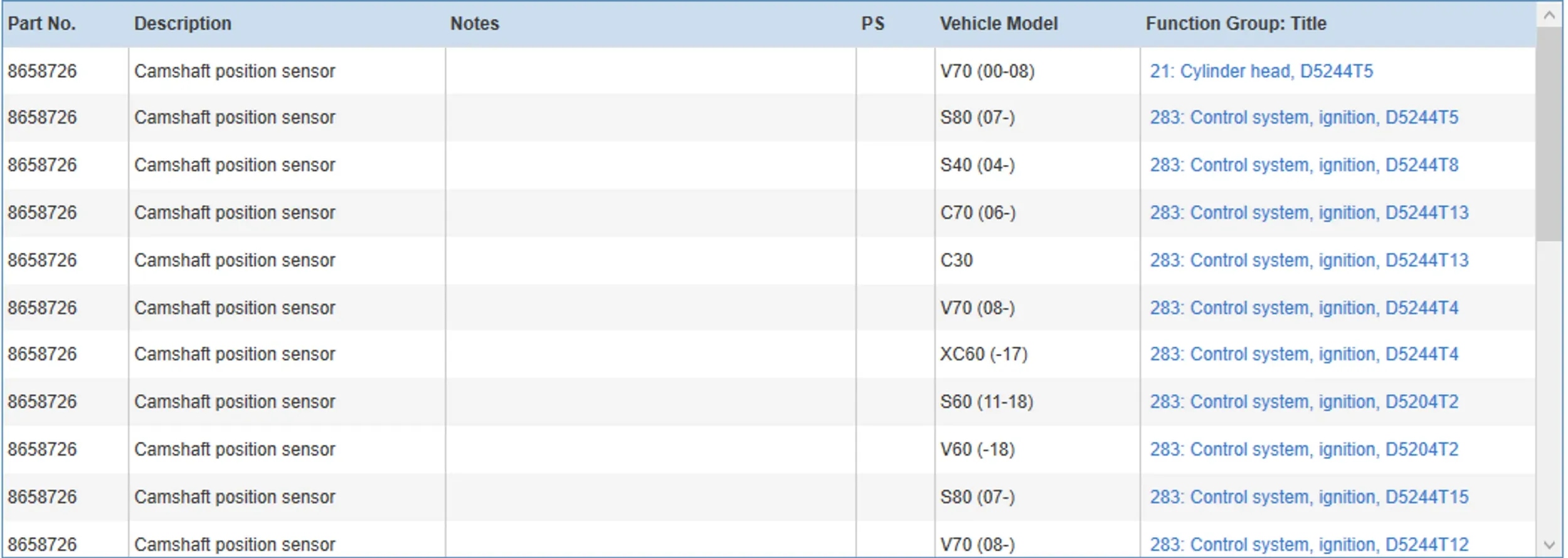1568x558 pixels.
Task: Open the C30 D5244T13 ignition link
Action: [x=1308, y=260]
